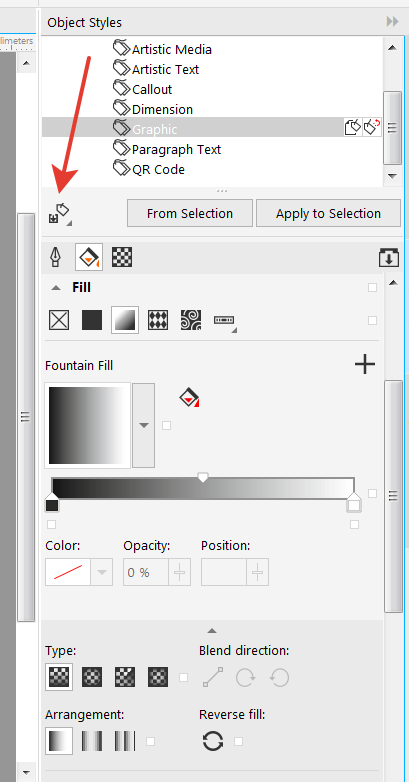Open the New Style Set flyout icon

pyautogui.click(x=60, y=213)
